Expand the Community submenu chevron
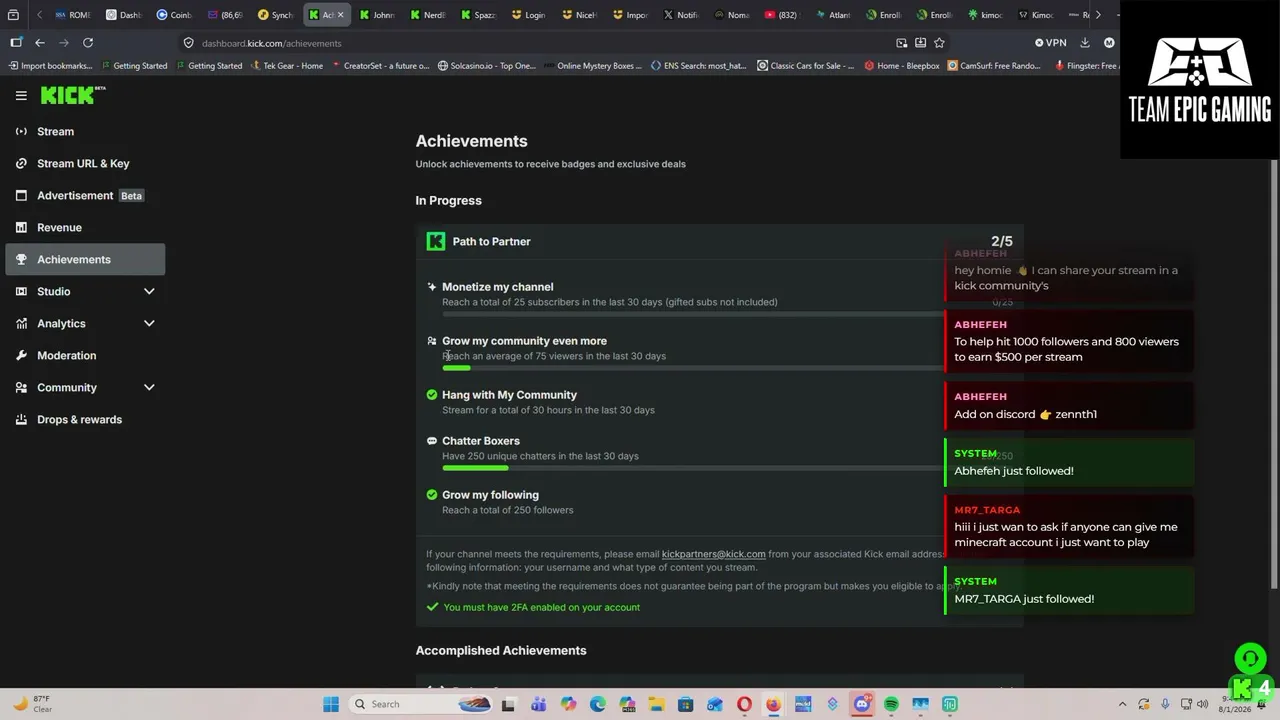The height and width of the screenshot is (720, 1280). [x=149, y=387]
